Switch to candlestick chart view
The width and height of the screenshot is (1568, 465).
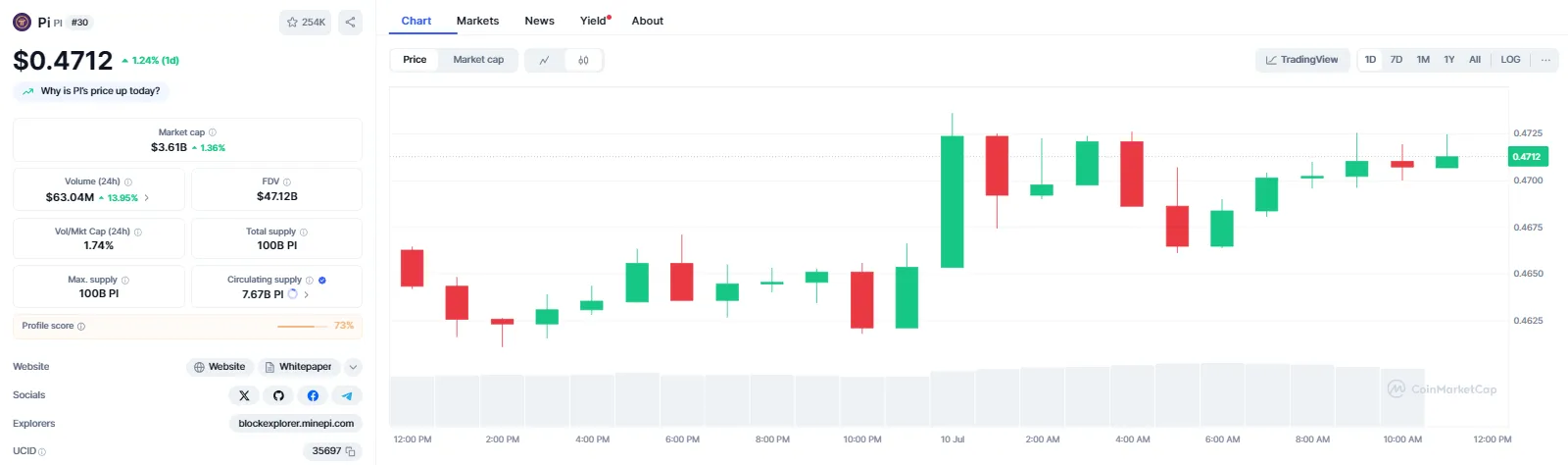(583, 61)
